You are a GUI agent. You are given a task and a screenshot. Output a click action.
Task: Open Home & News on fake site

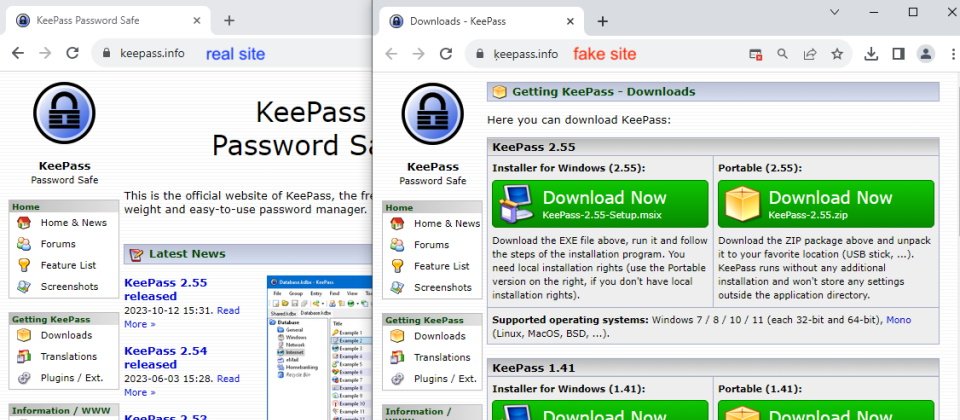click(447, 223)
